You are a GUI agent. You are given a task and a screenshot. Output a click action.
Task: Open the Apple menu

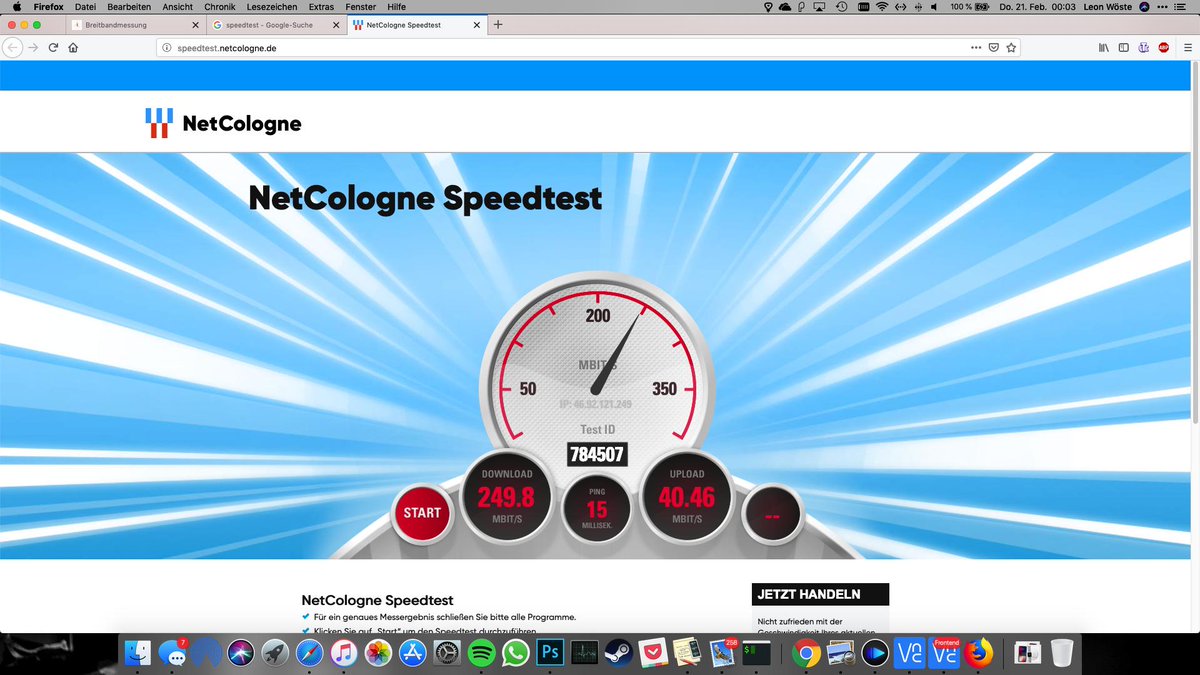[x=16, y=7]
